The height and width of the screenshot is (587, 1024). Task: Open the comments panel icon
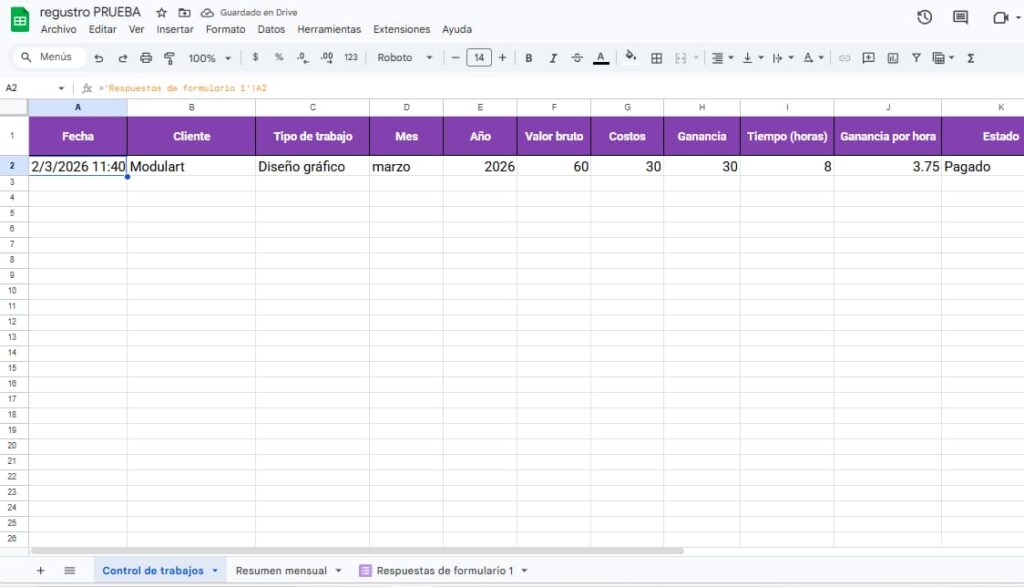tap(960, 17)
